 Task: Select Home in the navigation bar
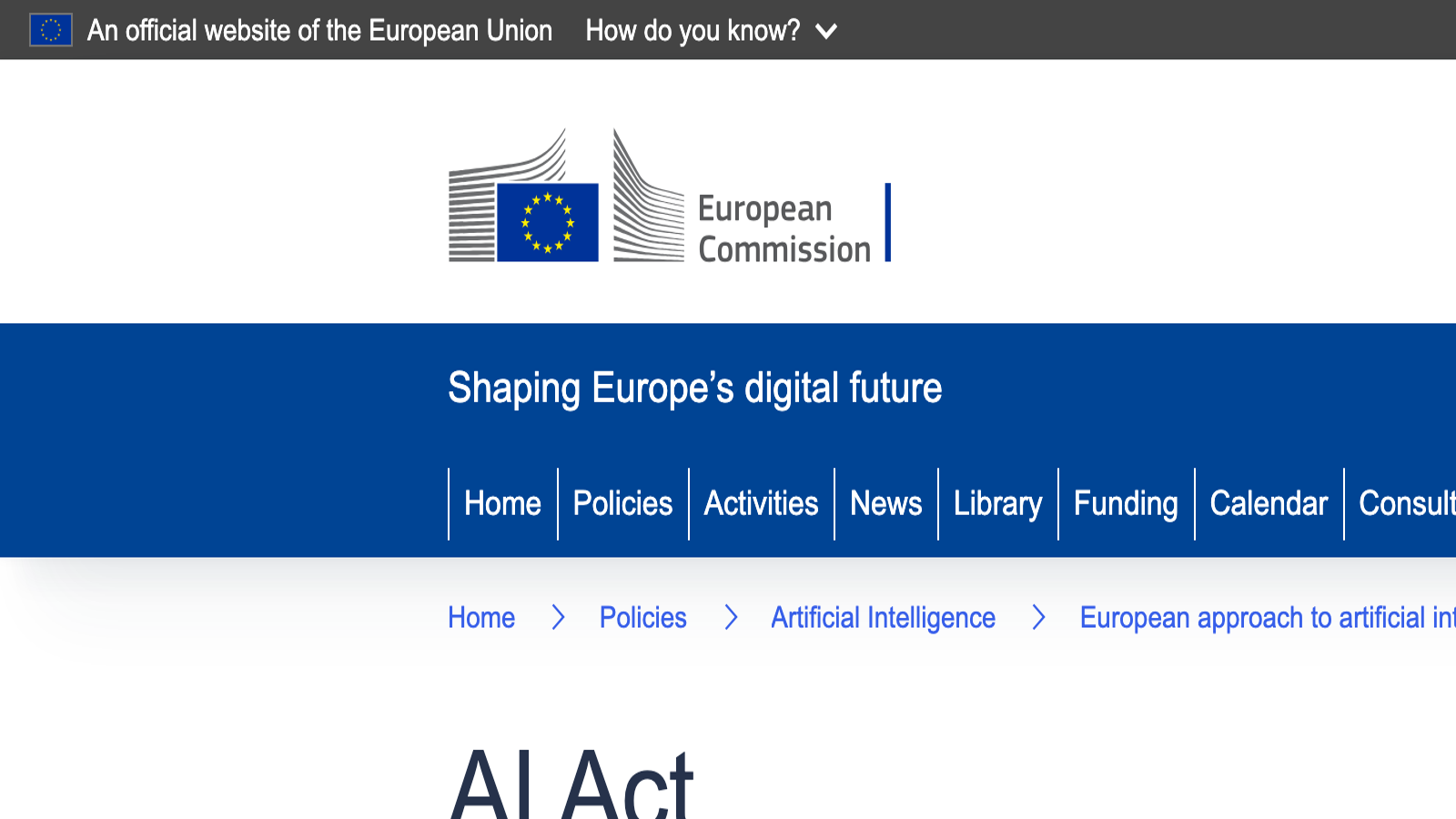coord(501,503)
